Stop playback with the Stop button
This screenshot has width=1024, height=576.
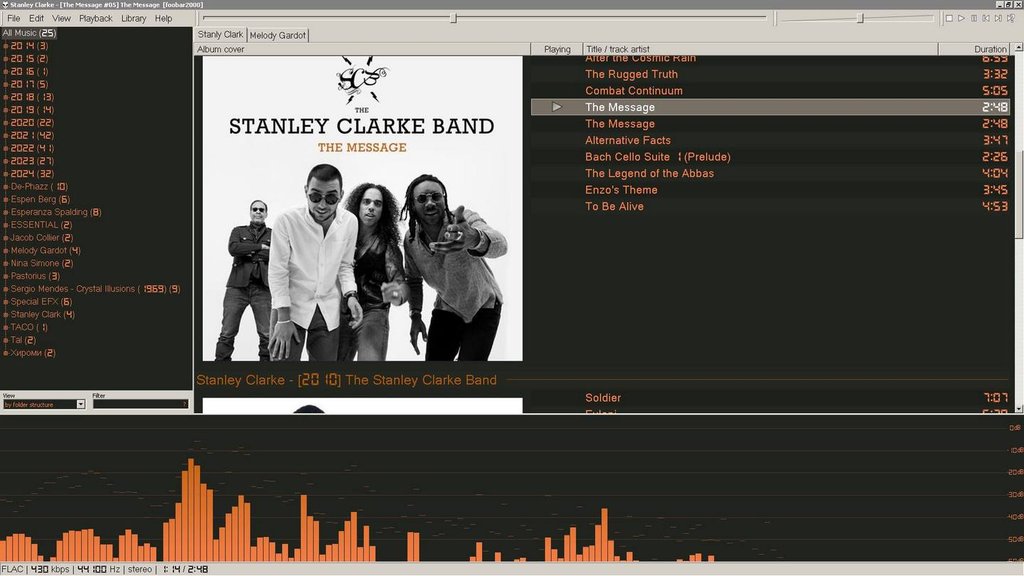tap(949, 18)
